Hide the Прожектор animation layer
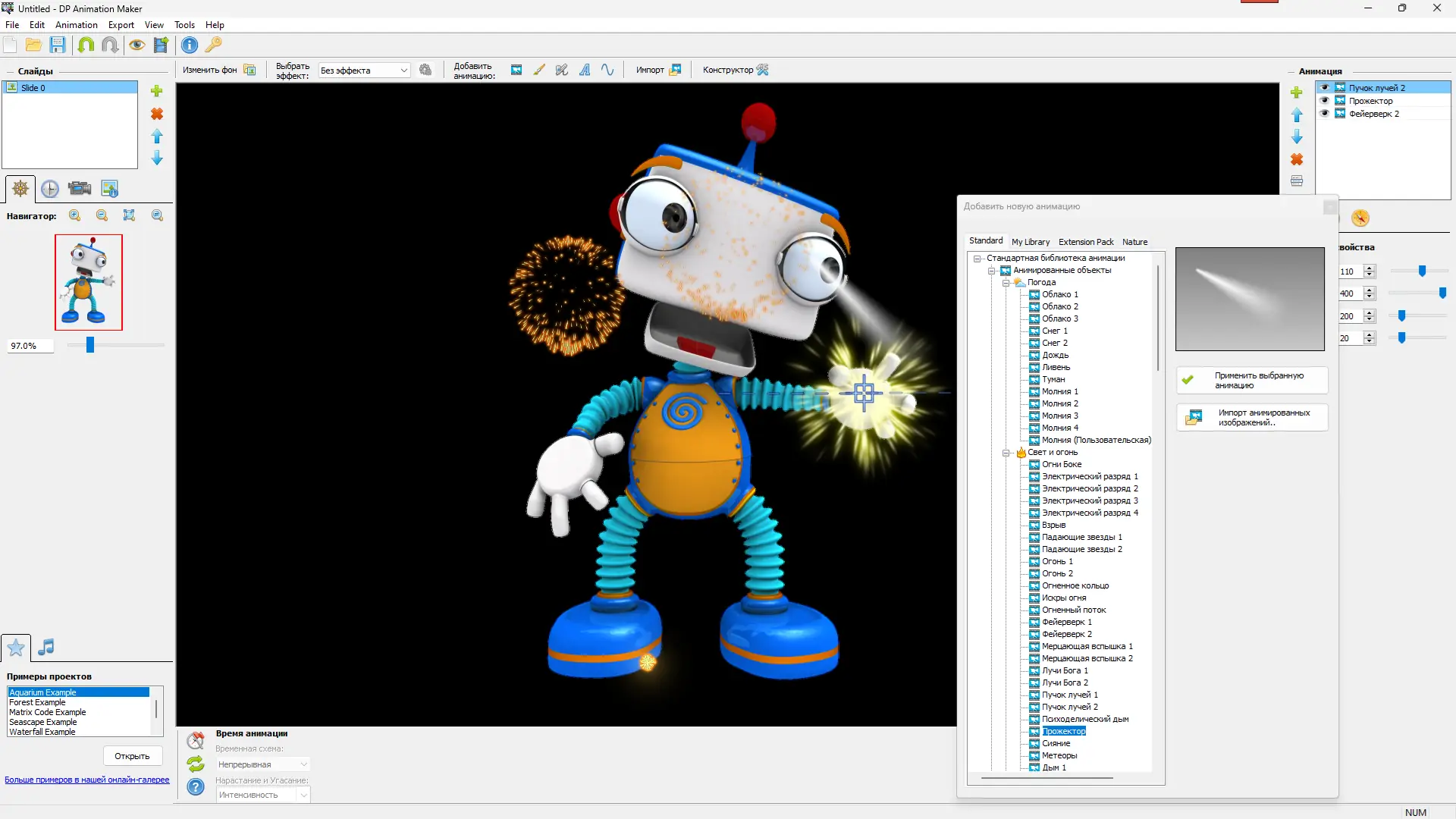This screenshot has height=819, width=1456. tap(1326, 100)
